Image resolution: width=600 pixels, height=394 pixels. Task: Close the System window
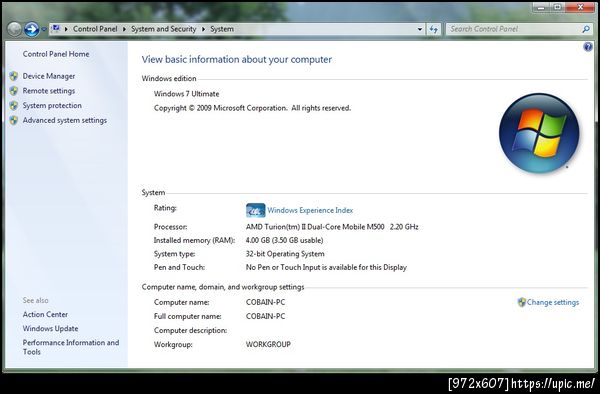pyautogui.click(x=580, y=7)
